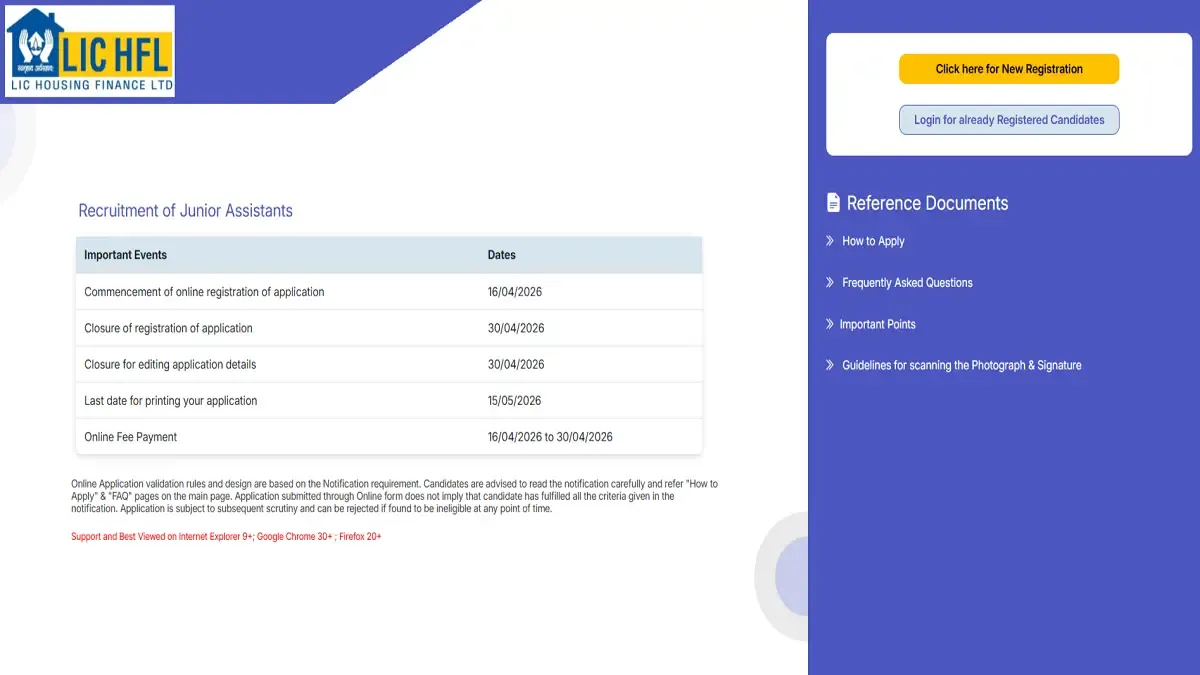Click the double-arrow icon before Frequently Asked Questions
Image resolution: width=1200 pixels, height=675 pixels.
coord(830,283)
